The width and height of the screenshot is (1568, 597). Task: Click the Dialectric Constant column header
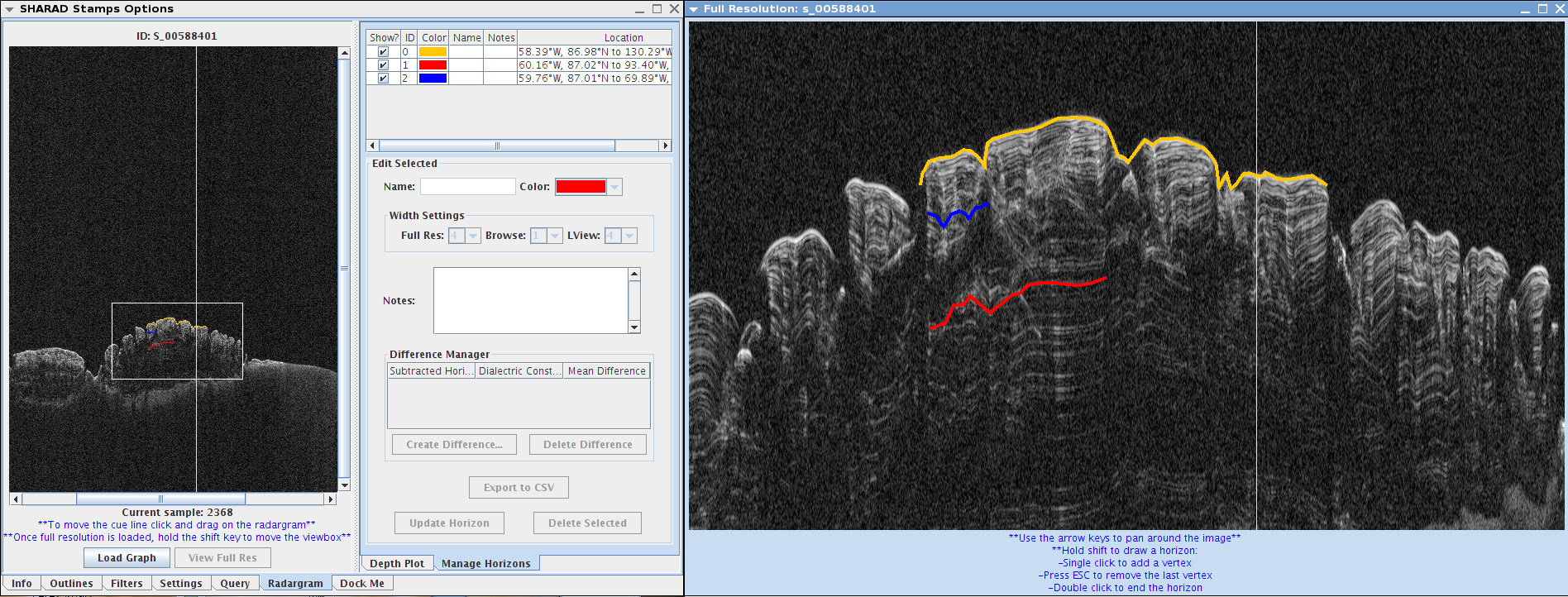pos(519,371)
